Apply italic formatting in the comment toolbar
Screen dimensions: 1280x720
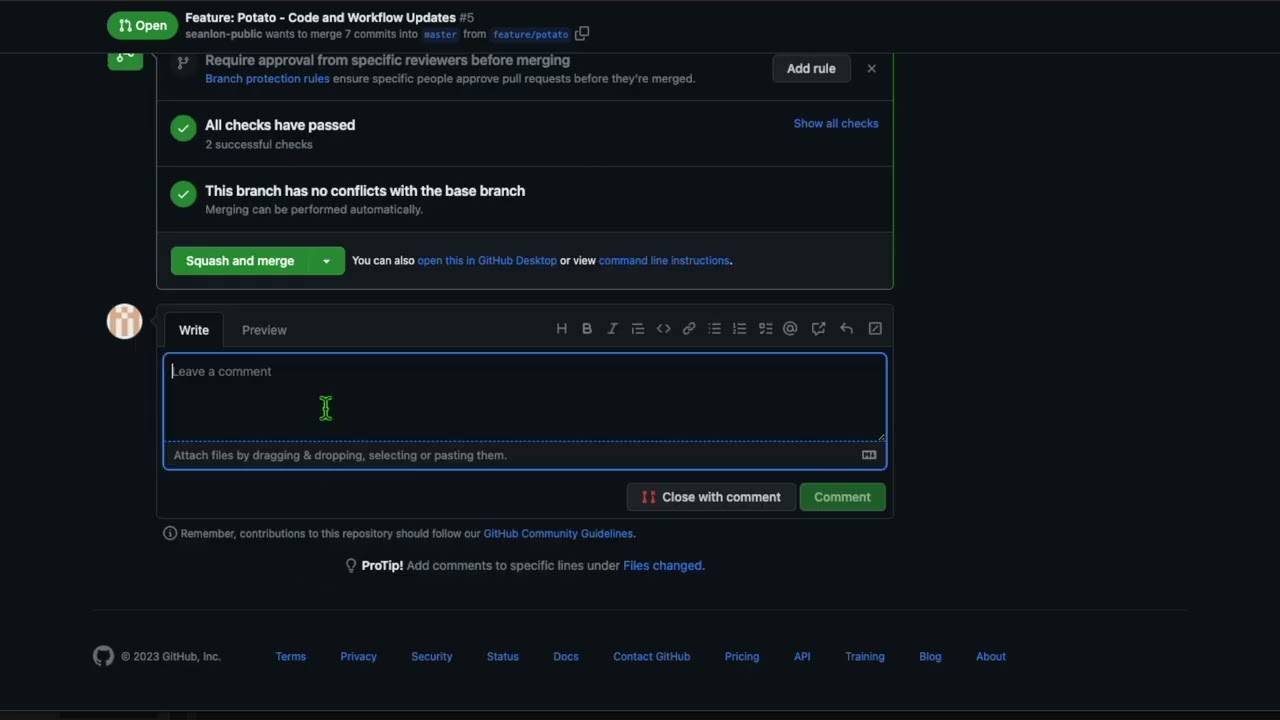tap(612, 329)
